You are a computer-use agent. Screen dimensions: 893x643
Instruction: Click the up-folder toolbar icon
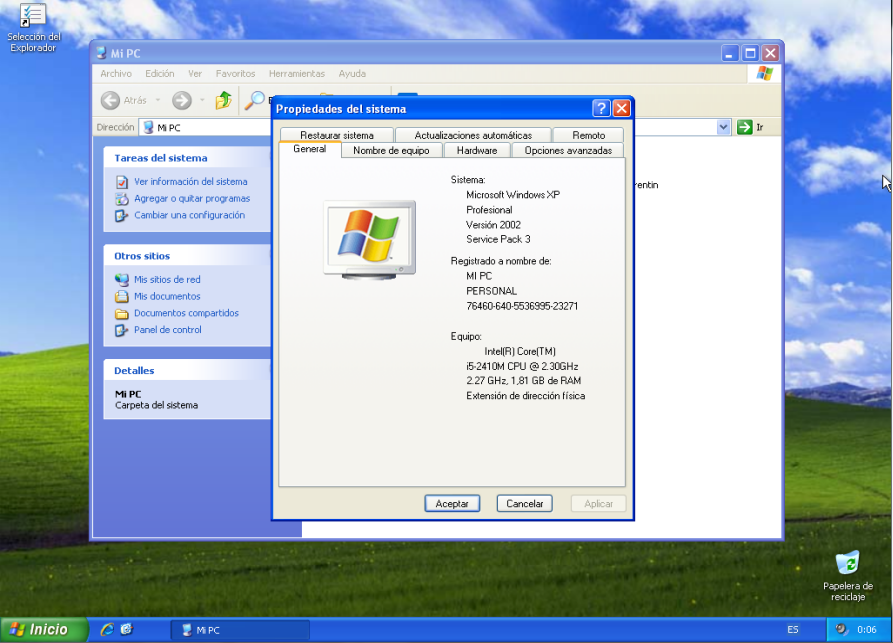[223, 100]
